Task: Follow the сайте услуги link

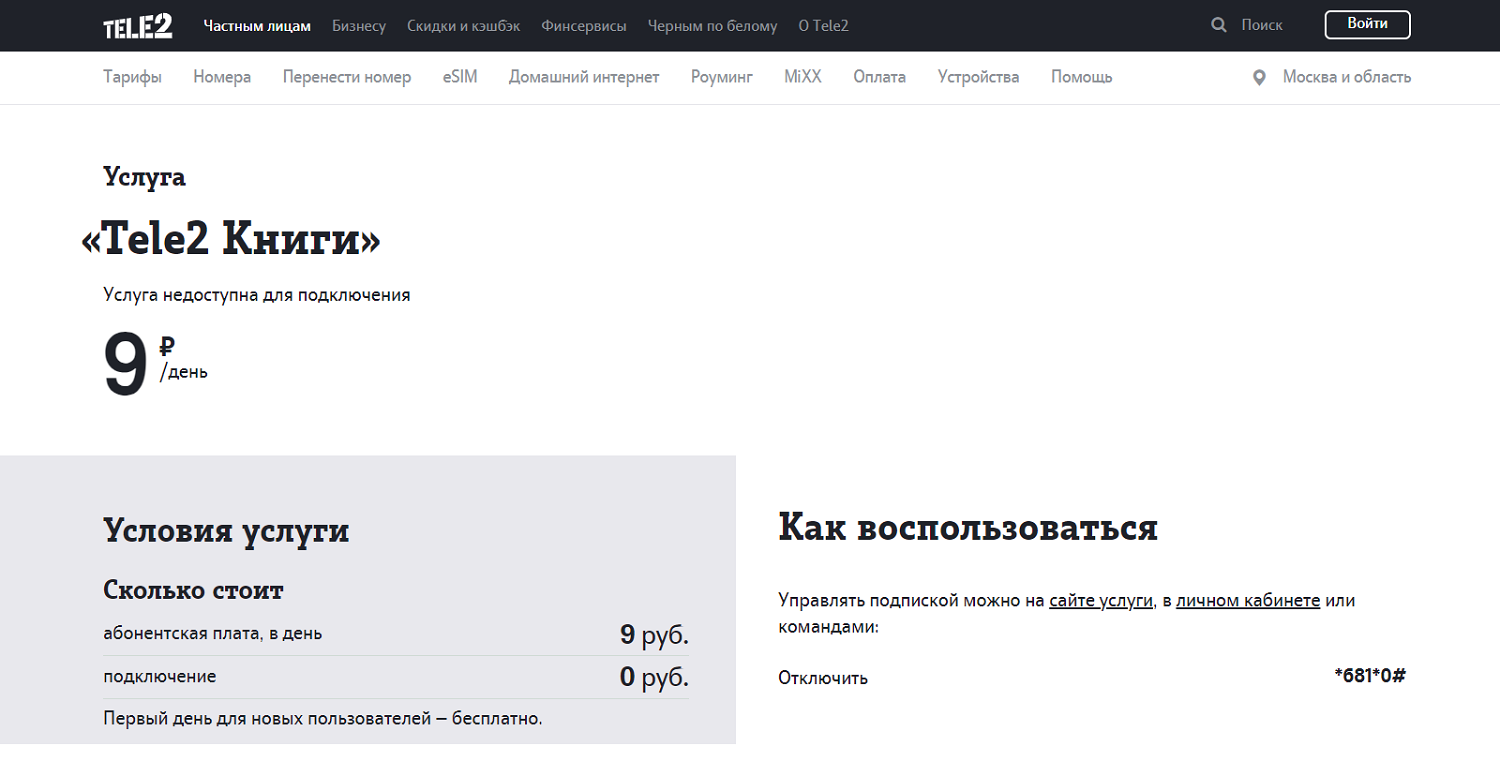Action: [x=1101, y=601]
